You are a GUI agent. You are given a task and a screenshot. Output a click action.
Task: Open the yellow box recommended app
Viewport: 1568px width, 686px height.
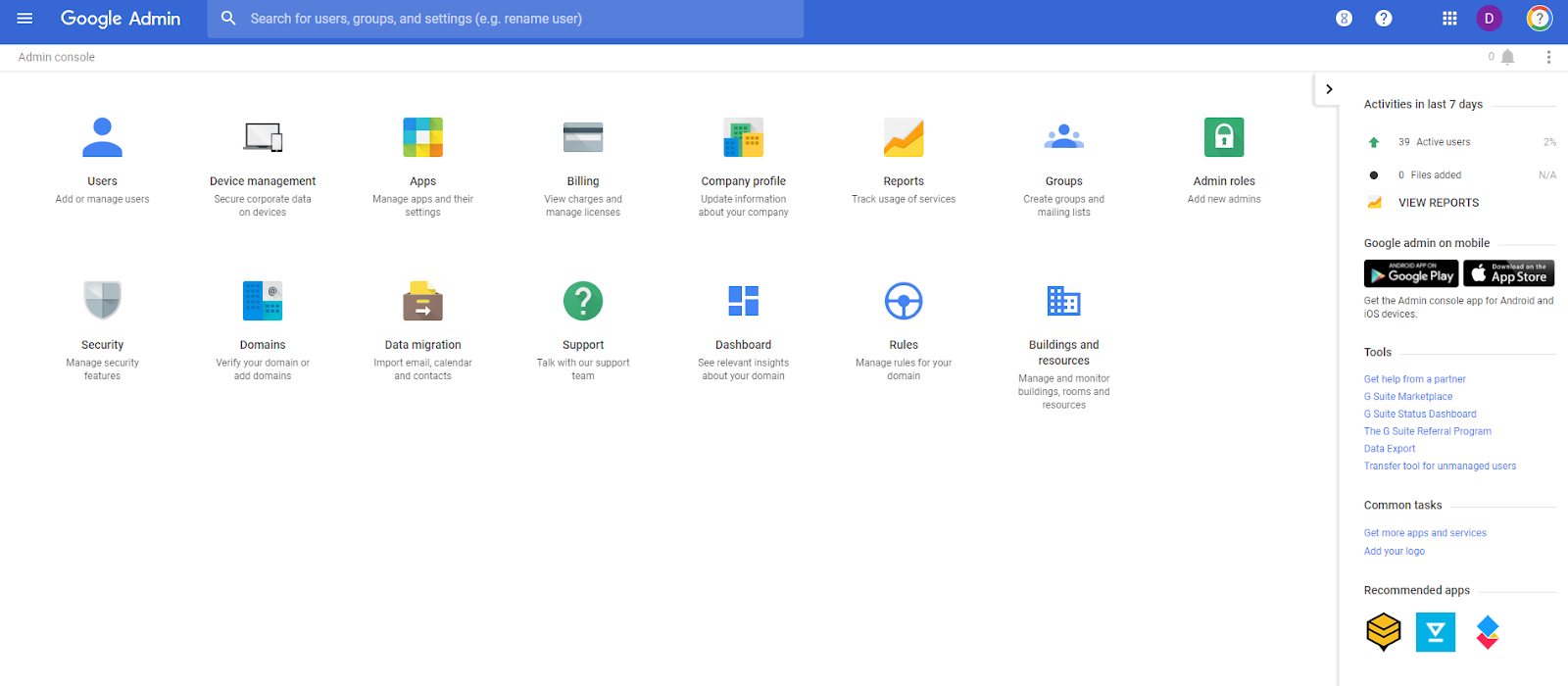1384,632
